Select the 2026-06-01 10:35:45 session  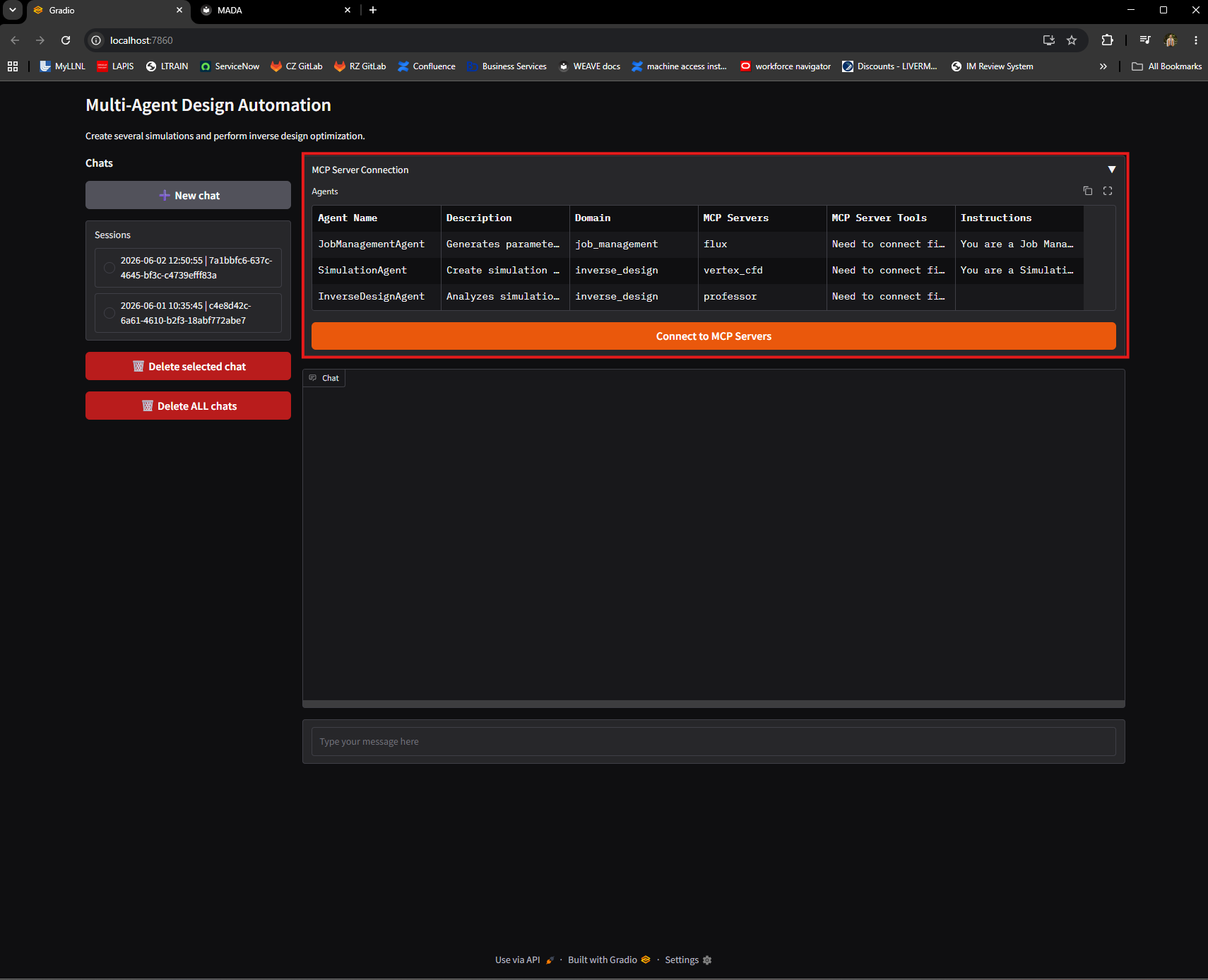(188, 313)
